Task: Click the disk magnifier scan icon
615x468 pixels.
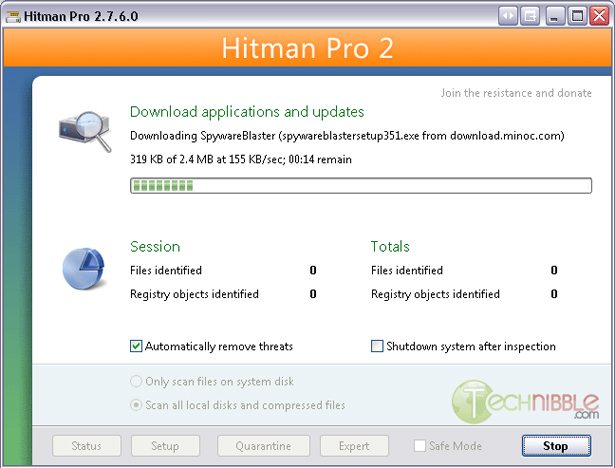Action: click(x=85, y=131)
